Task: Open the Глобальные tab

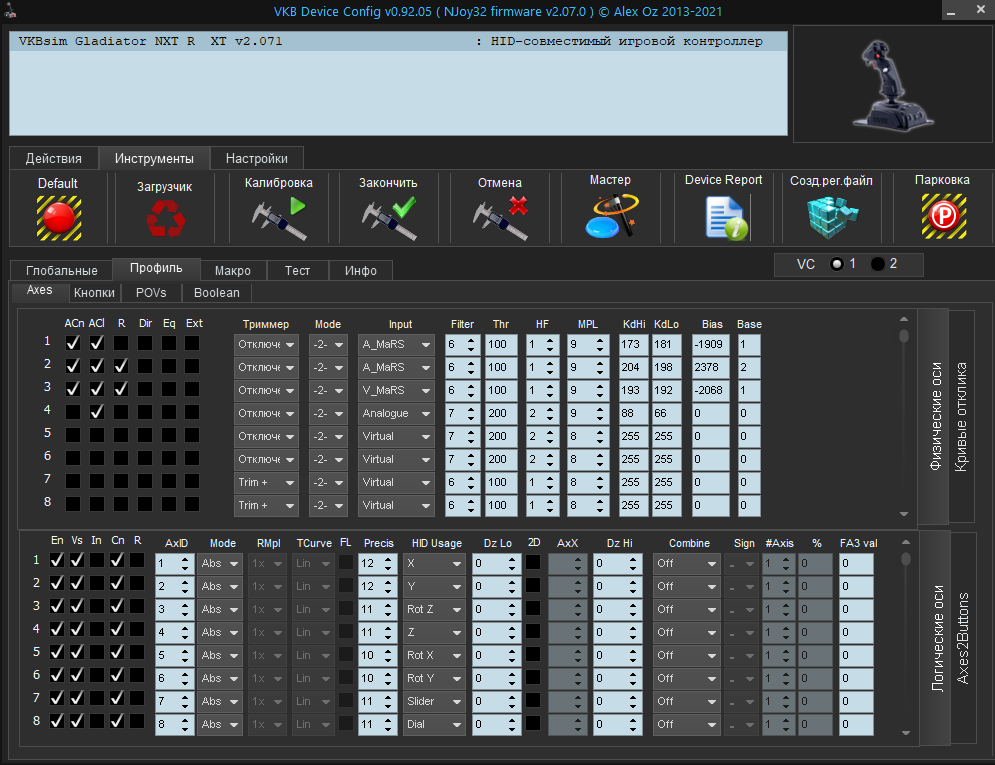Action: pos(62,270)
